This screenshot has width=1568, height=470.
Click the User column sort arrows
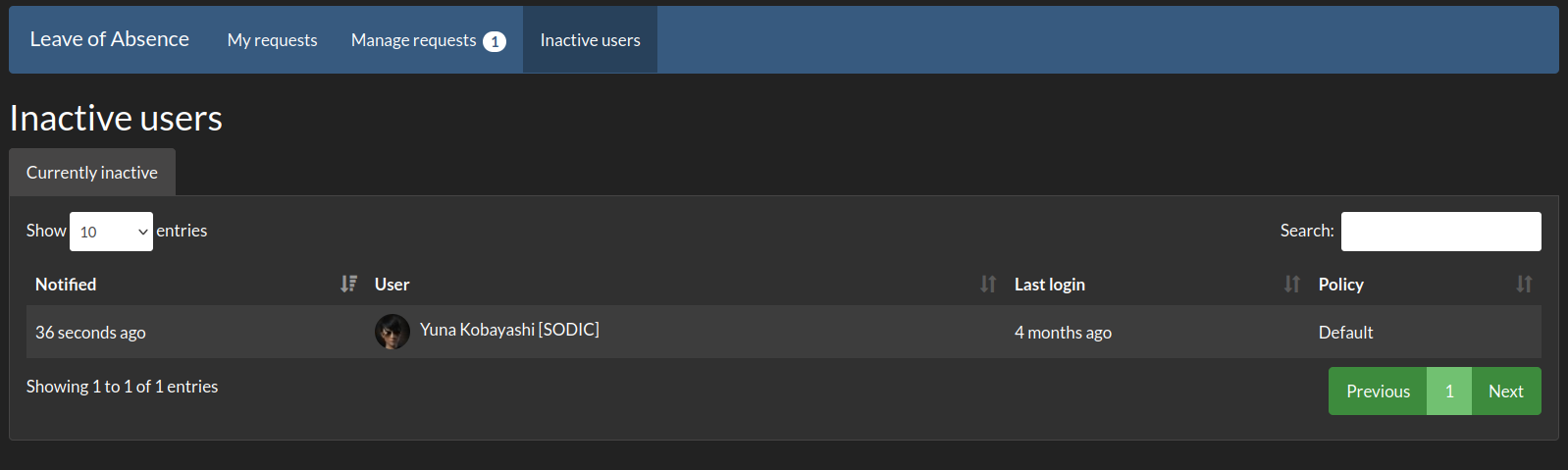(x=988, y=284)
